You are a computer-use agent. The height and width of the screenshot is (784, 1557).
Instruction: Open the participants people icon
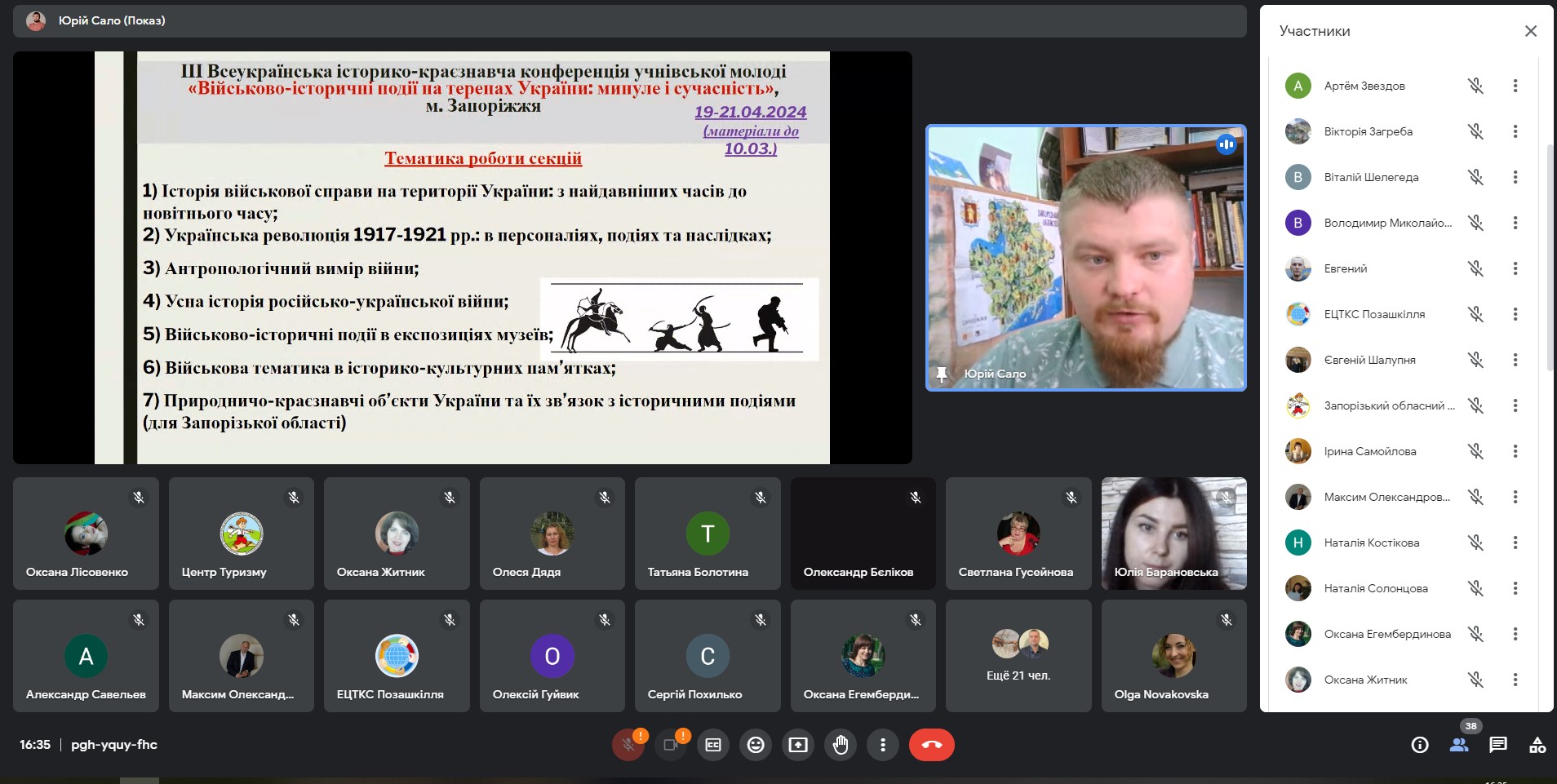[x=1459, y=745]
